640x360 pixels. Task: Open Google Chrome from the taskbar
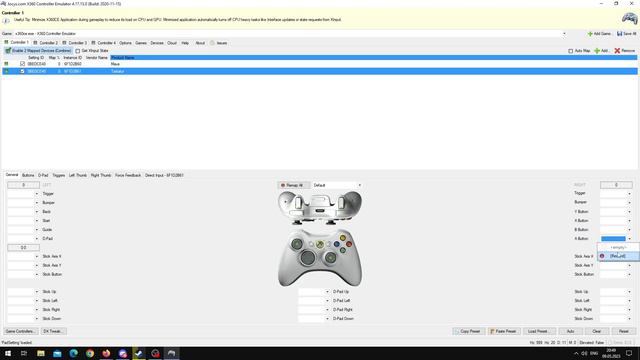pyautogui.click(x=90, y=353)
